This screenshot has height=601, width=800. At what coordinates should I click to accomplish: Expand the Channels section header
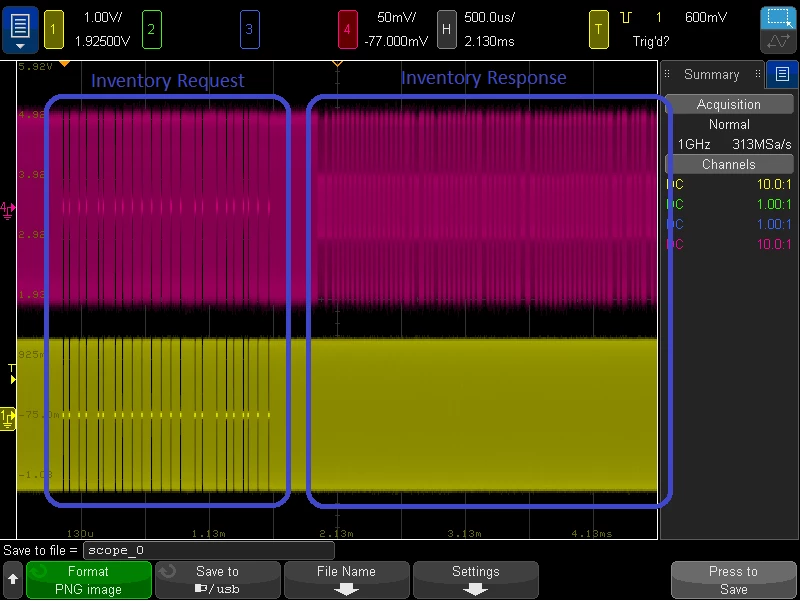tap(729, 164)
